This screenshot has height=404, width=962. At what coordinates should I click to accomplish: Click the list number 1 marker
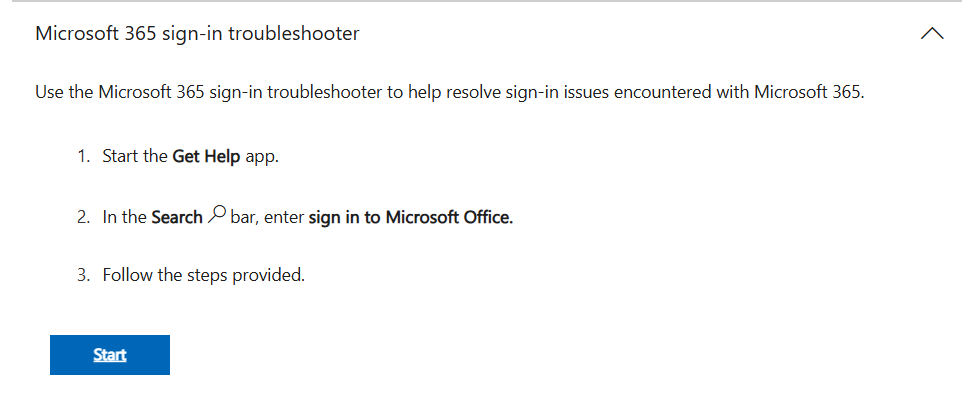coord(83,158)
